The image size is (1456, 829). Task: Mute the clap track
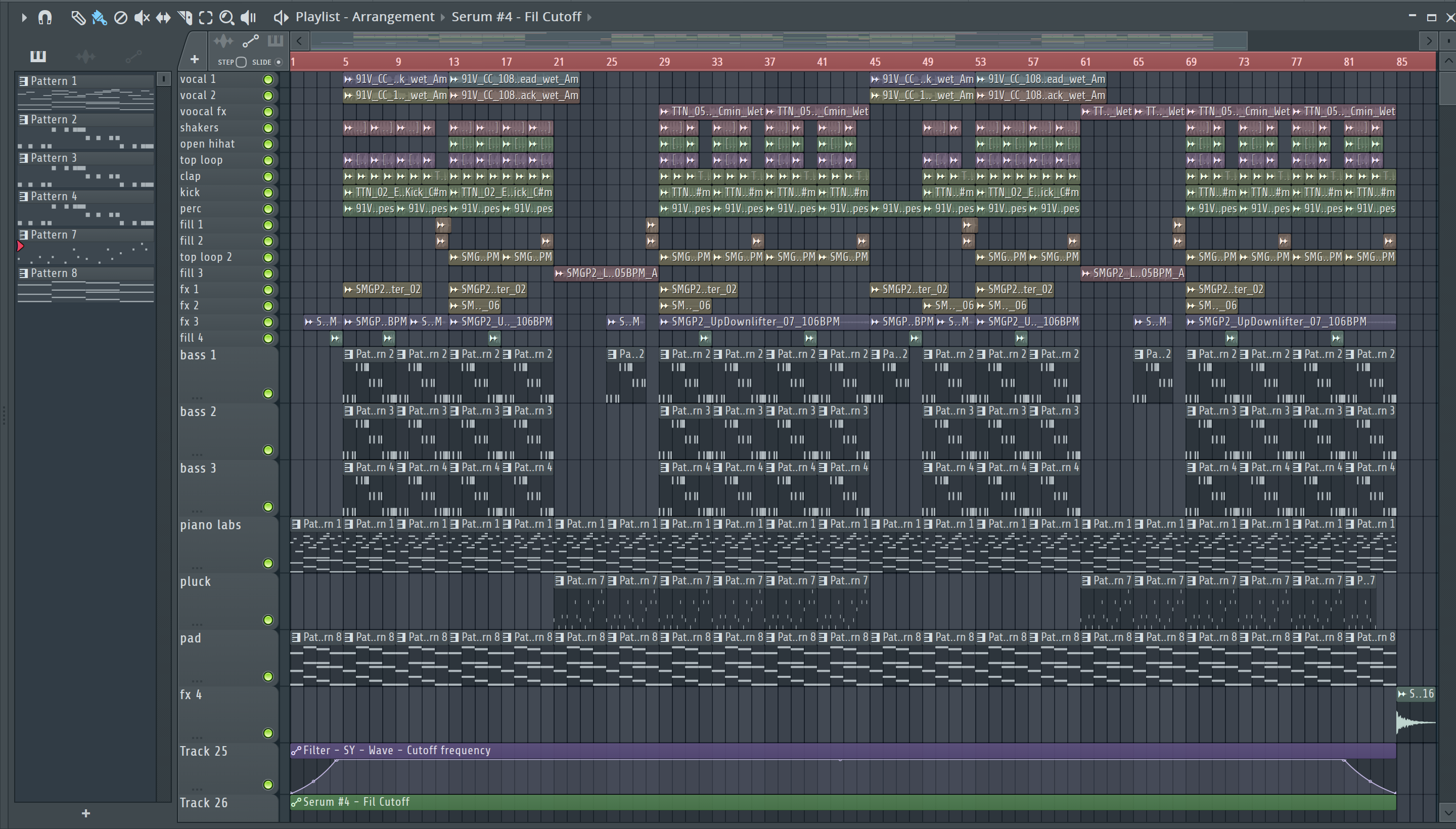267,176
